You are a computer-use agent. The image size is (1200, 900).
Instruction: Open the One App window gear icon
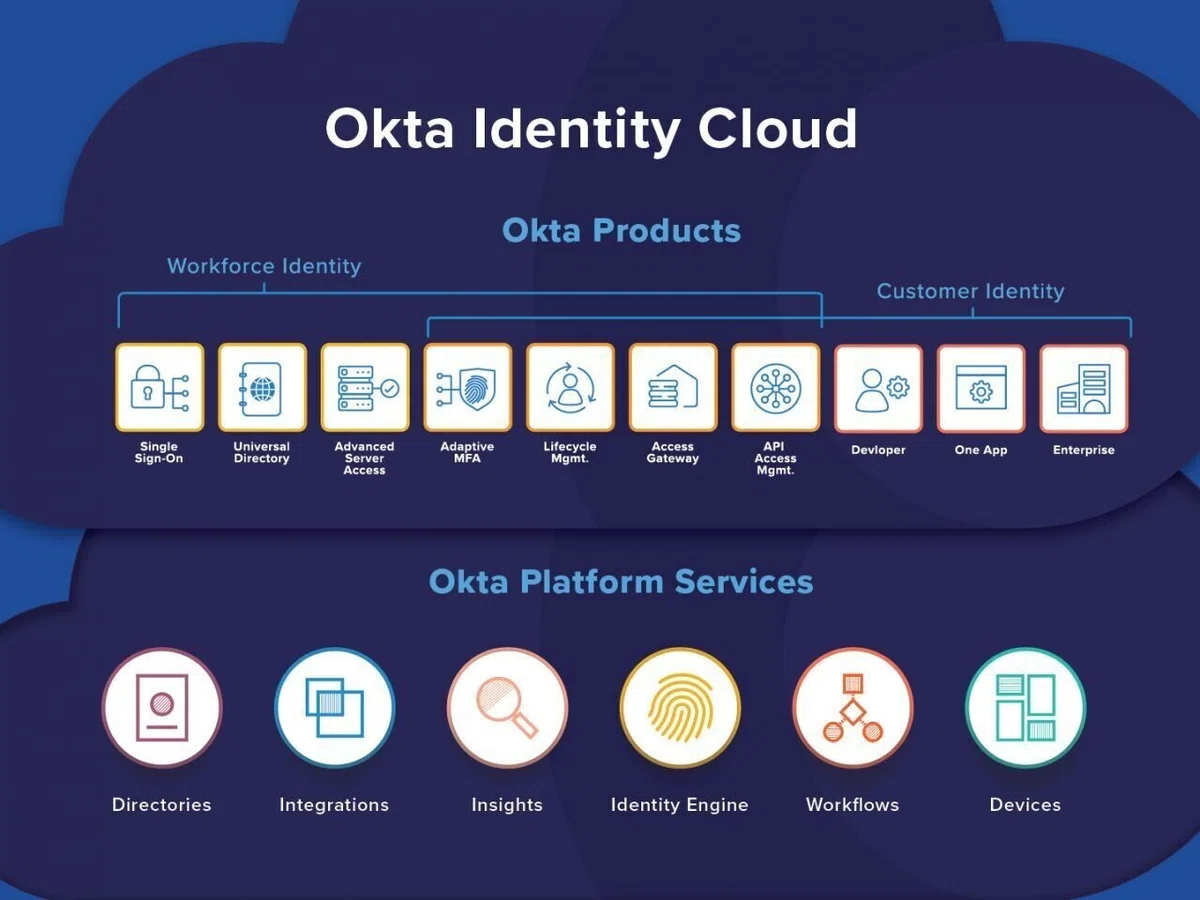point(981,389)
